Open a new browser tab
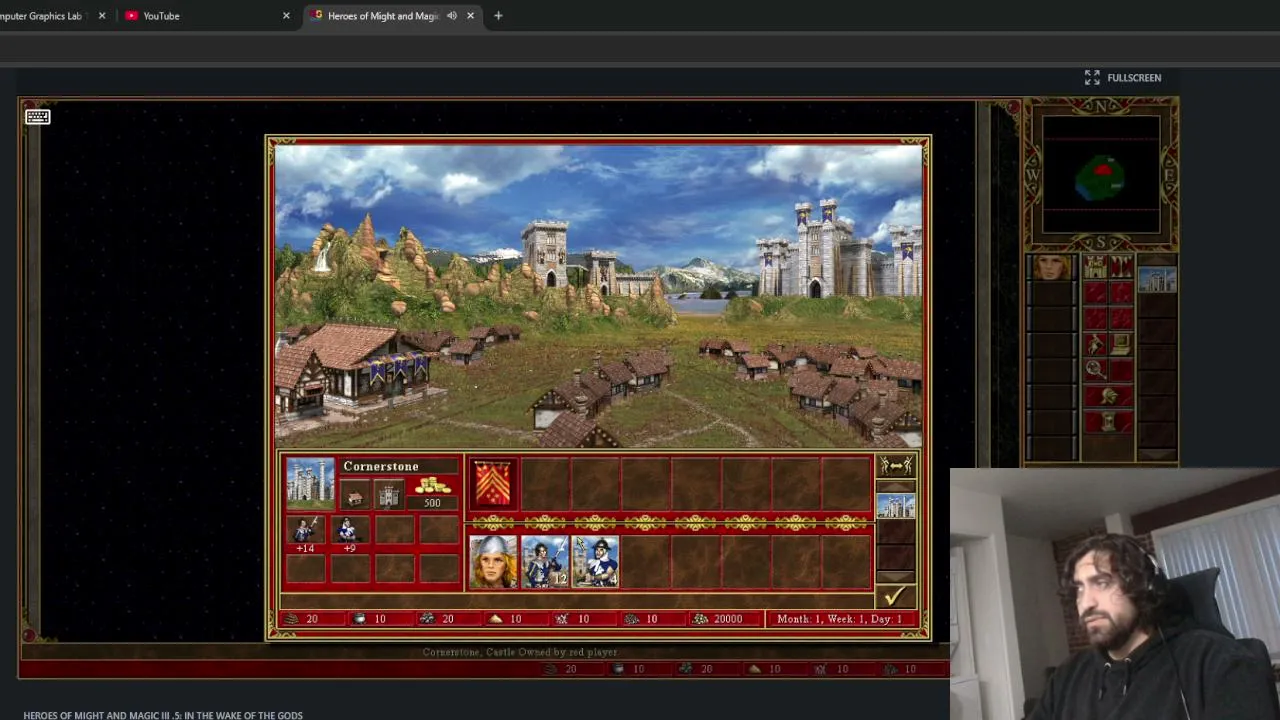 pos(498,16)
